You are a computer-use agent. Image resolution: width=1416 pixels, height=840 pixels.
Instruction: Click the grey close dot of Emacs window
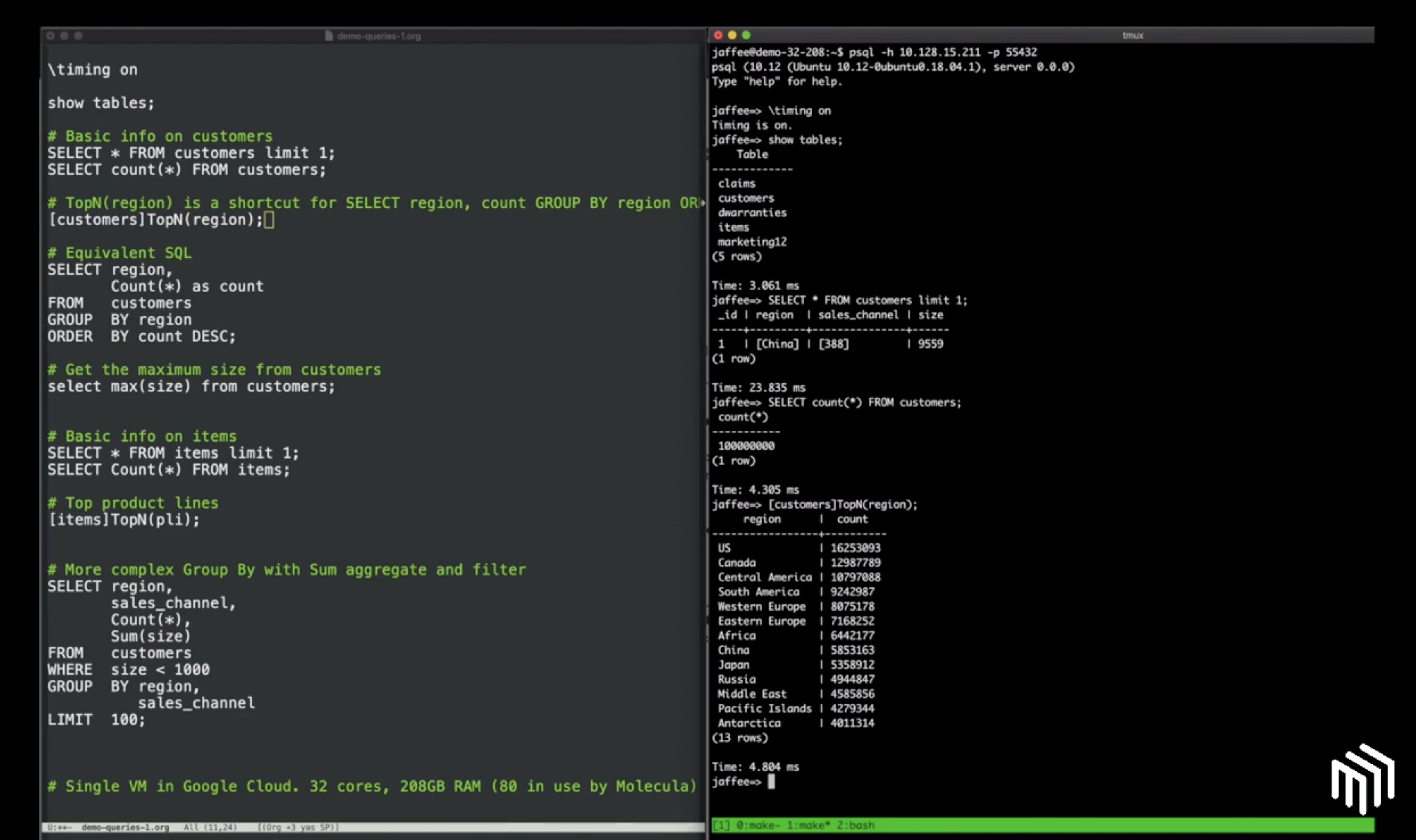[x=50, y=36]
